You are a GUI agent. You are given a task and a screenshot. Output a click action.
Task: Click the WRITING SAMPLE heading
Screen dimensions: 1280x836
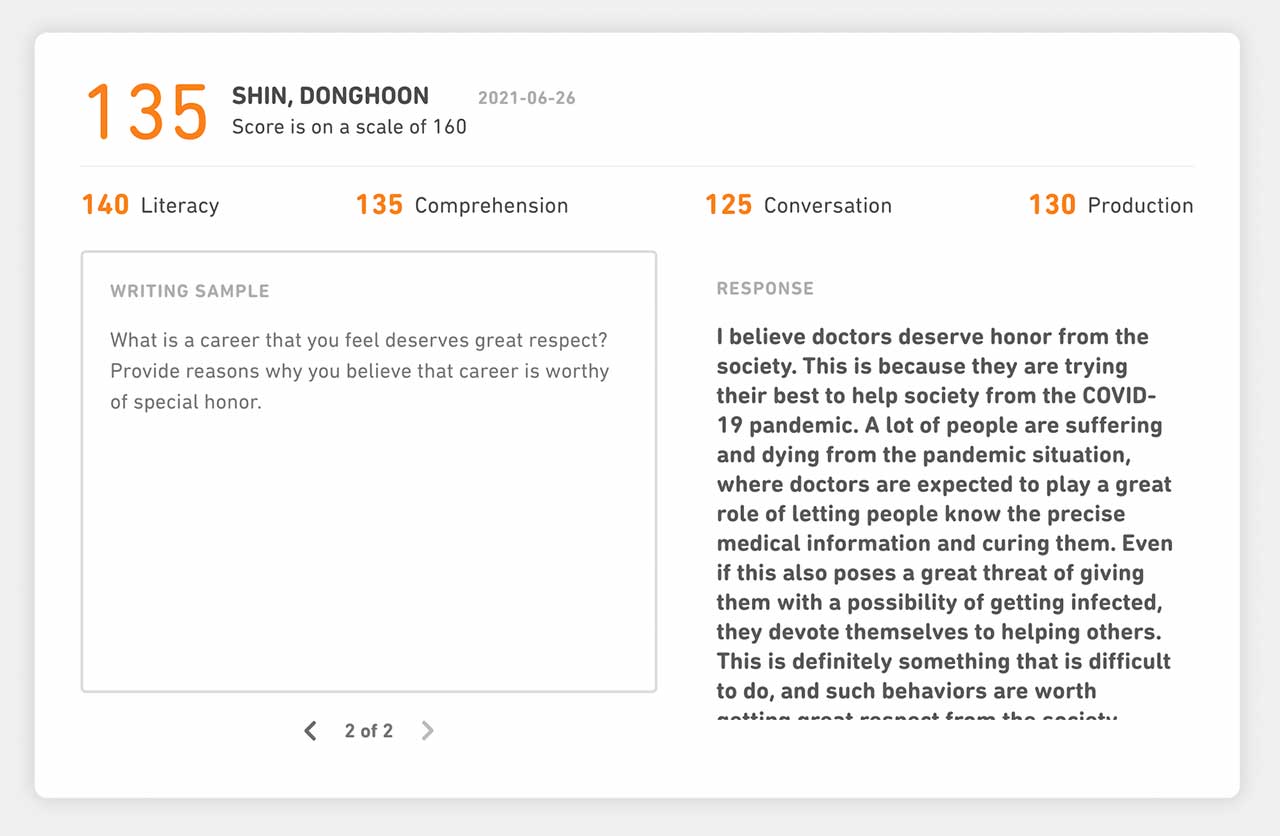[190, 291]
